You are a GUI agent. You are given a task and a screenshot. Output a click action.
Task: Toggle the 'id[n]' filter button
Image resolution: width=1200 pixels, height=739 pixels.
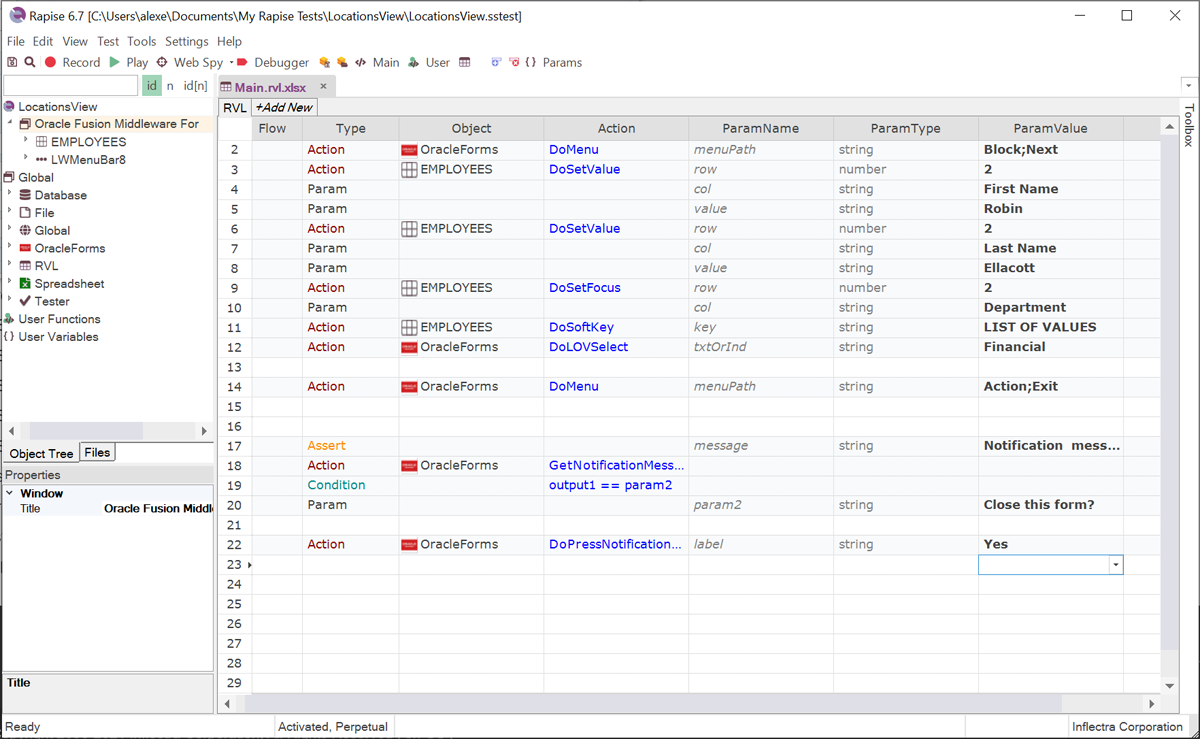coord(195,86)
